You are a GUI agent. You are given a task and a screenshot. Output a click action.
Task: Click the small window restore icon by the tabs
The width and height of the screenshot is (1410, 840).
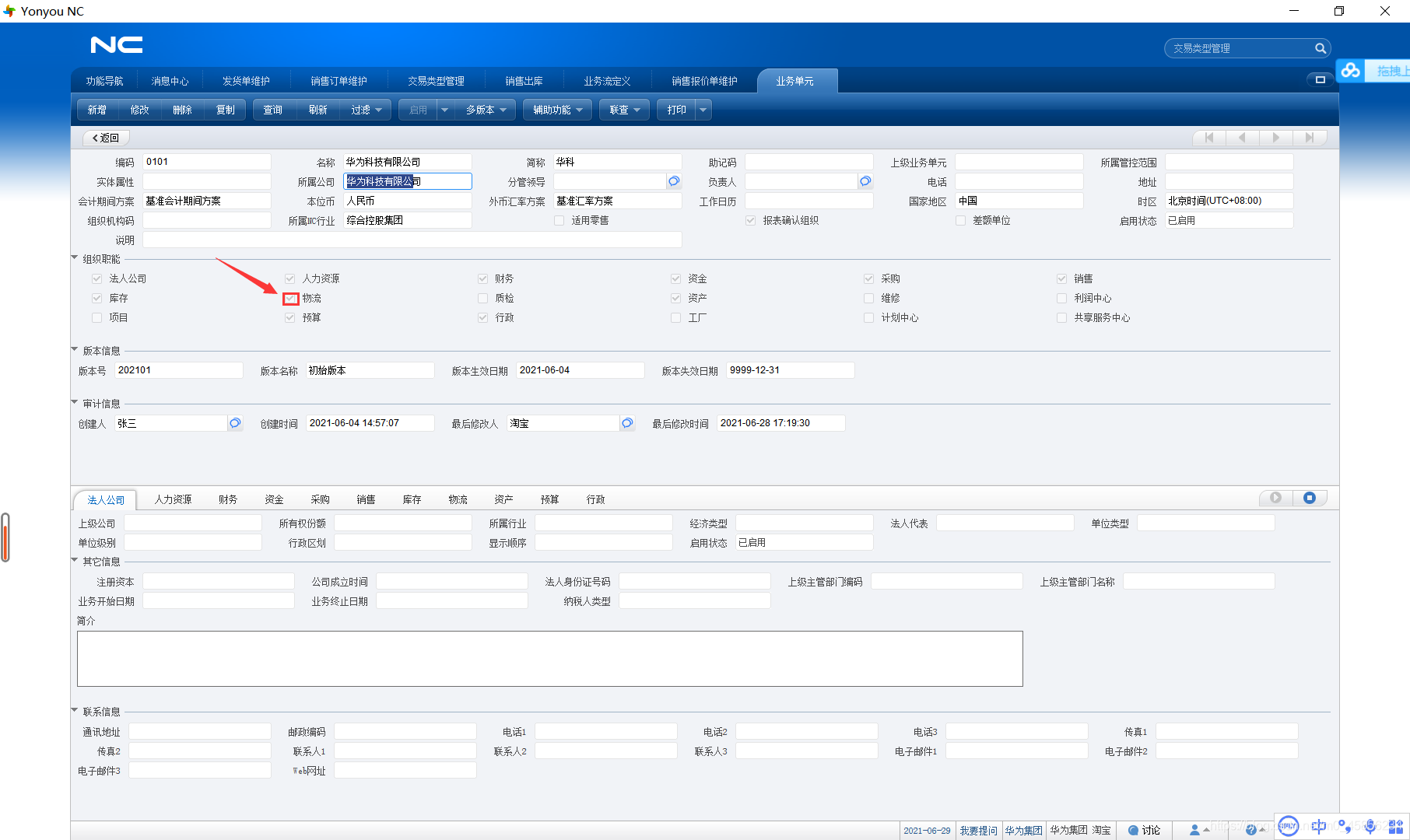pyautogui.click(x=1320, y=79)
